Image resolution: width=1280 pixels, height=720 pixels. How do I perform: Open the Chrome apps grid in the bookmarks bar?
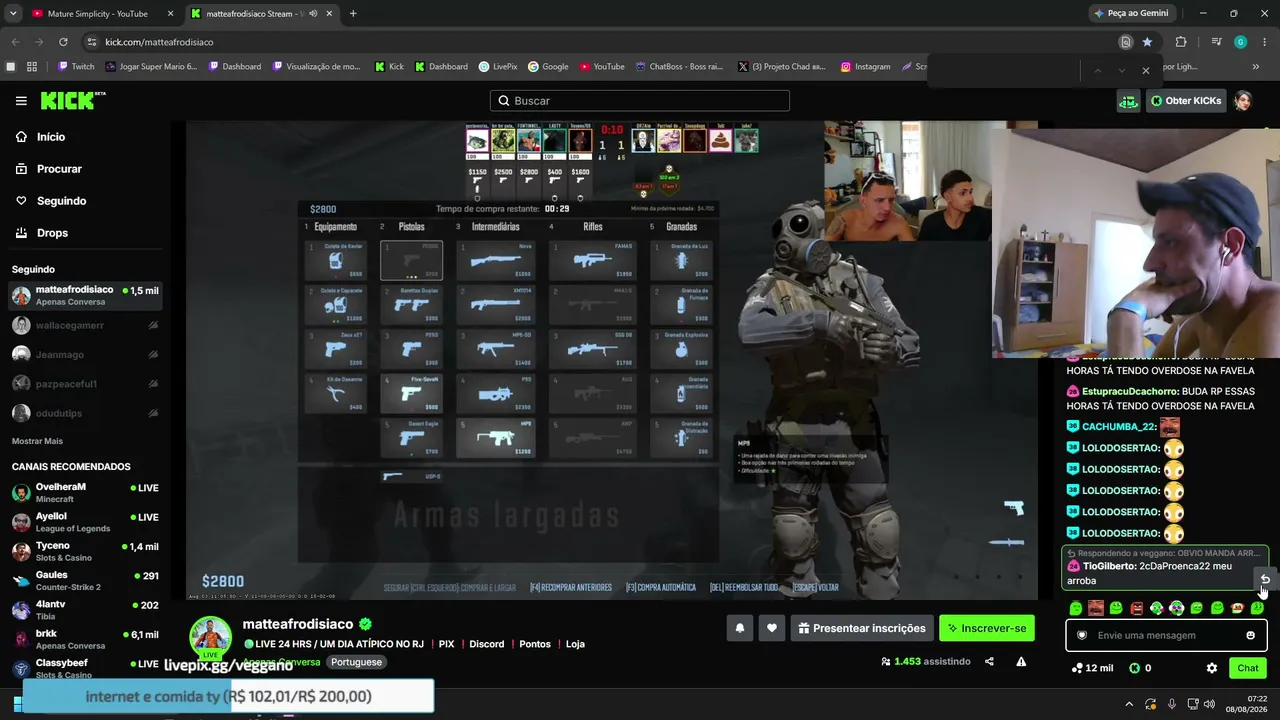32,67
